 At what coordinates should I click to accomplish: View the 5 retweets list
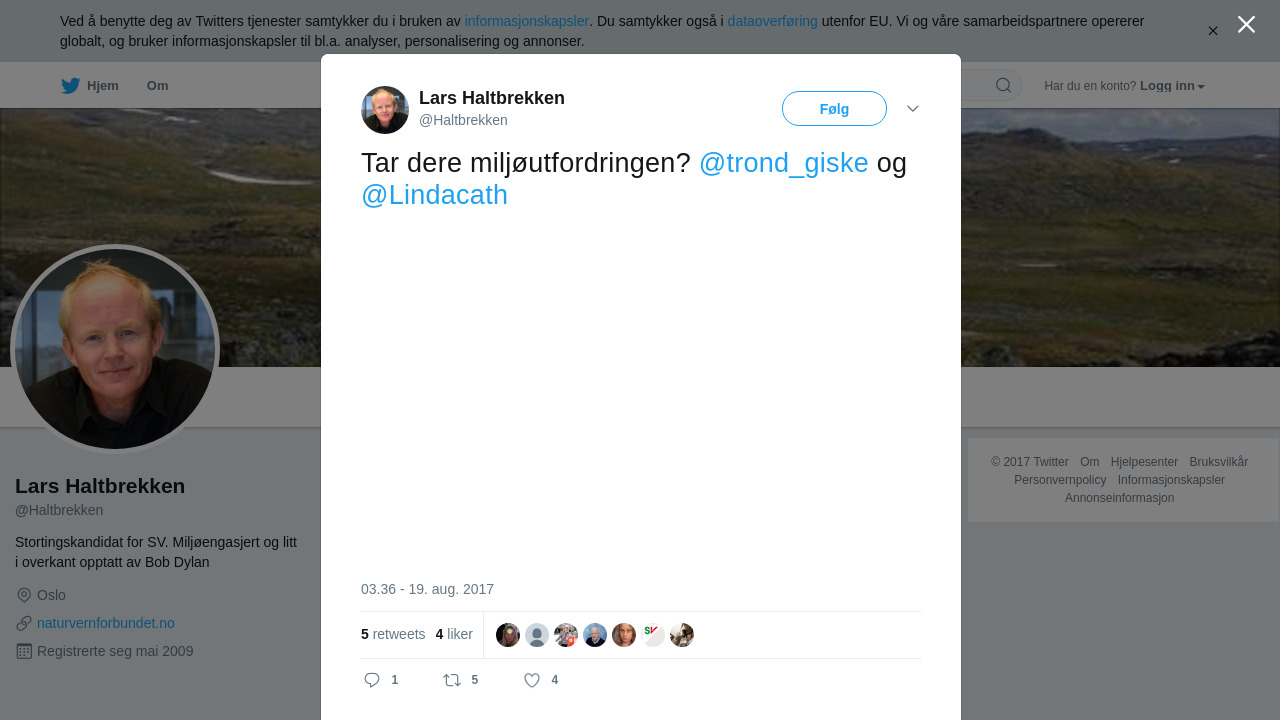(x=393, y=634)
